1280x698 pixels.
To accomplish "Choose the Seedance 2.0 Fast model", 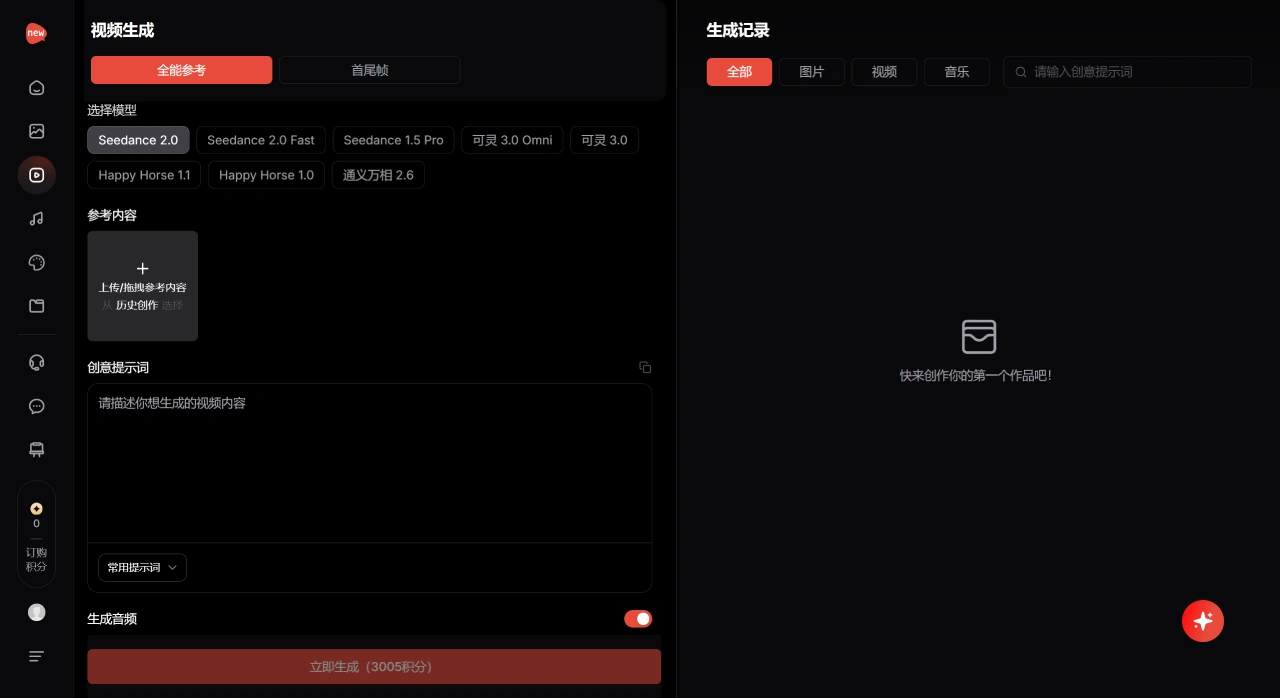I will pyautogui.click(x=261, y=140).
